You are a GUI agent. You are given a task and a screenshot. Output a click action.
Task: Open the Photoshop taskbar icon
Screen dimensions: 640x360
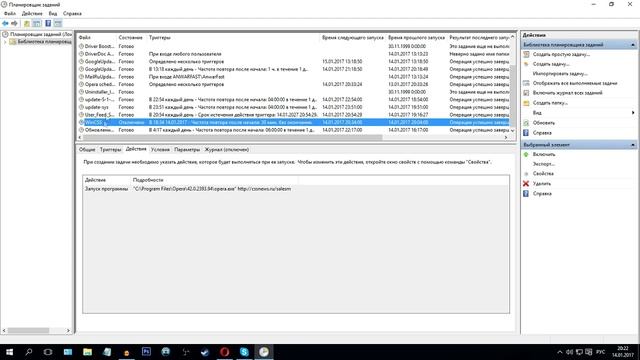[146, 352]
